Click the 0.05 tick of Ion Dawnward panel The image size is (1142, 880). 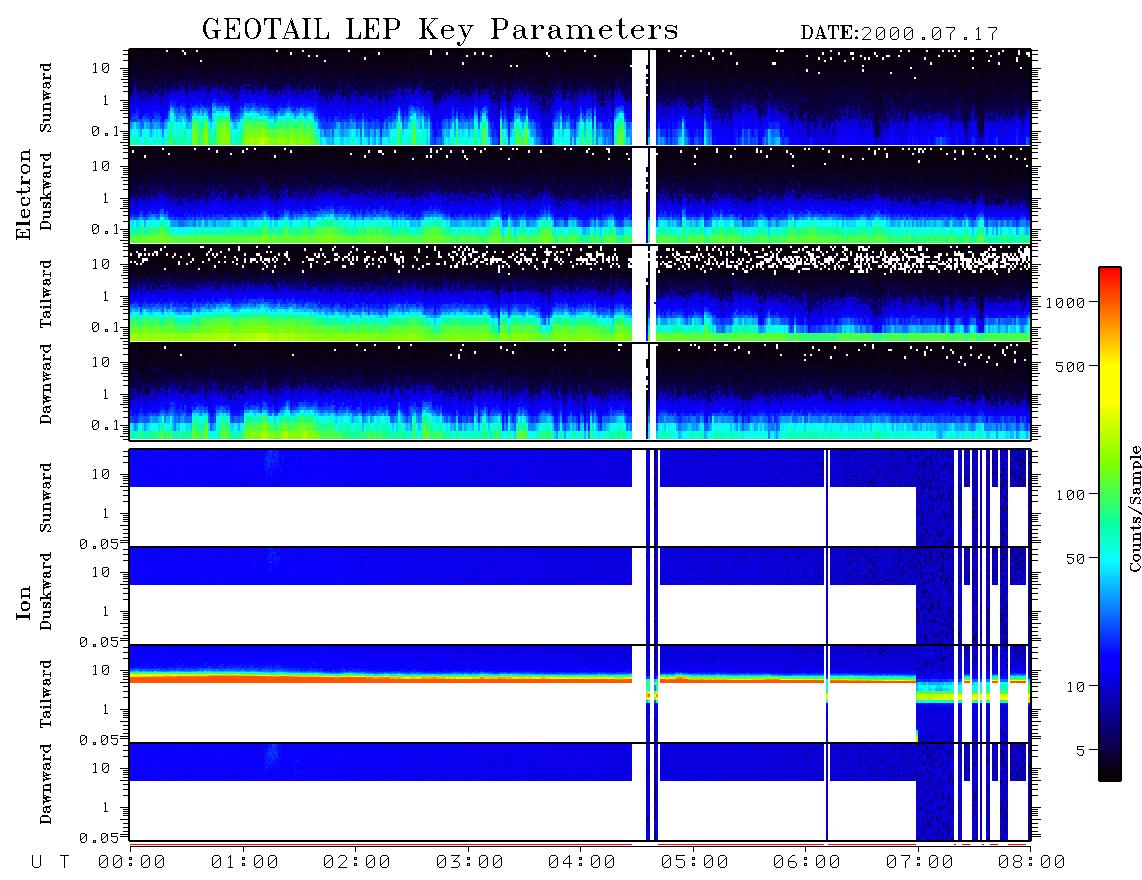coord(98,838)
